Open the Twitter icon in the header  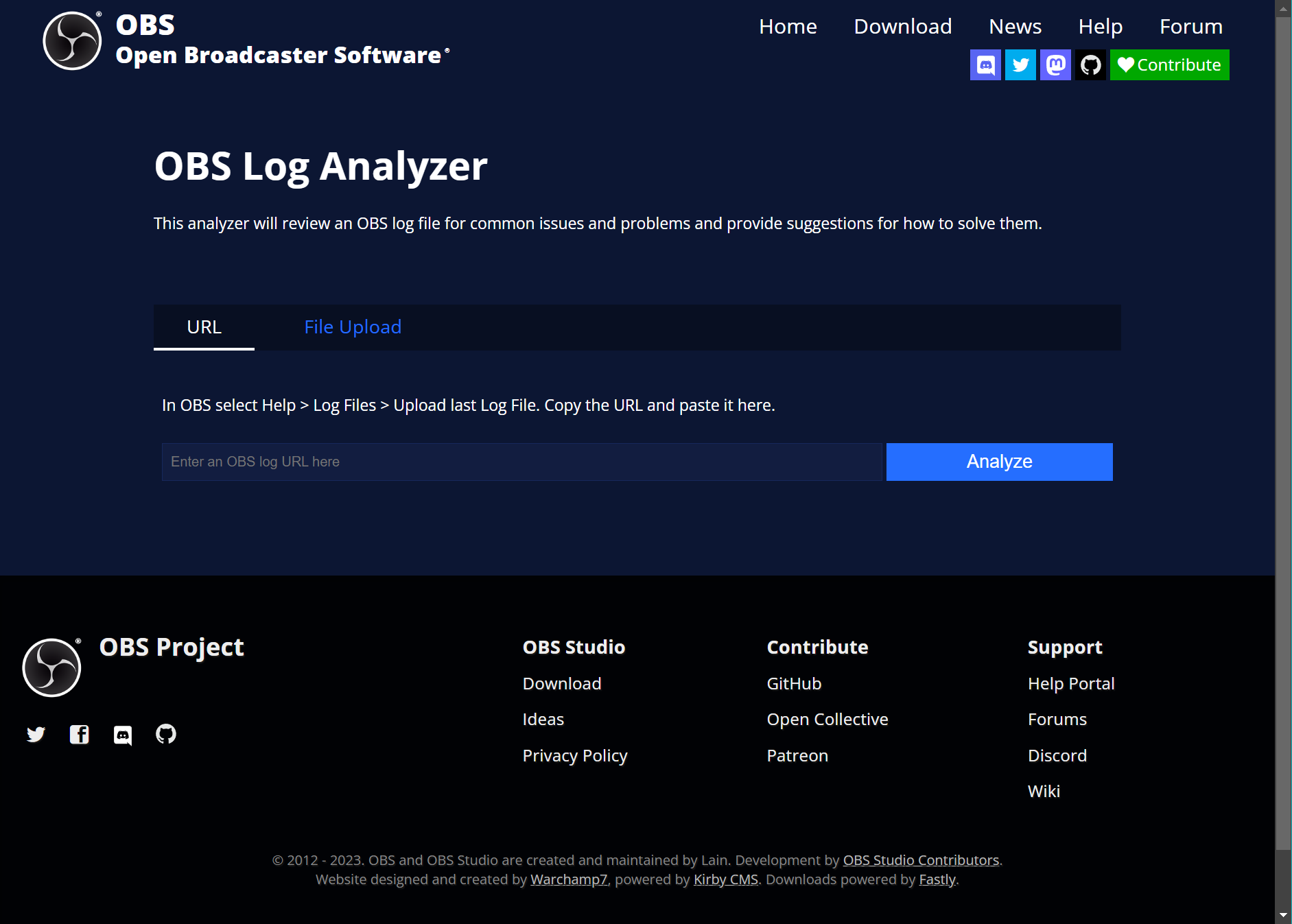[1020, 65]
